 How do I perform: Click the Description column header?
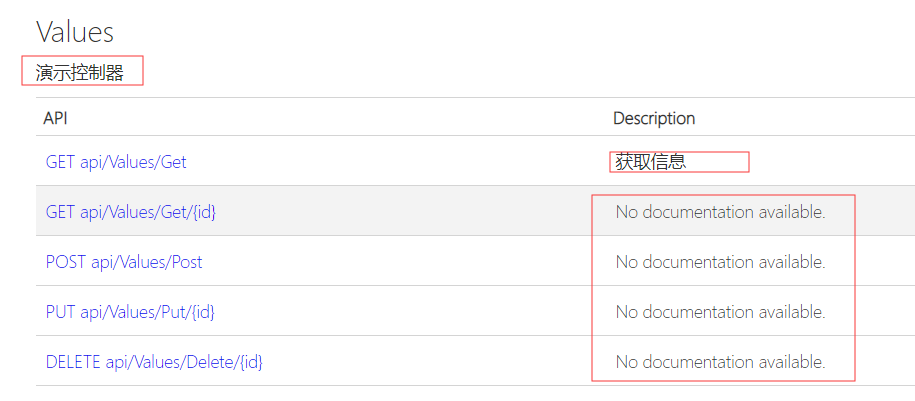(x=654, y=118)
